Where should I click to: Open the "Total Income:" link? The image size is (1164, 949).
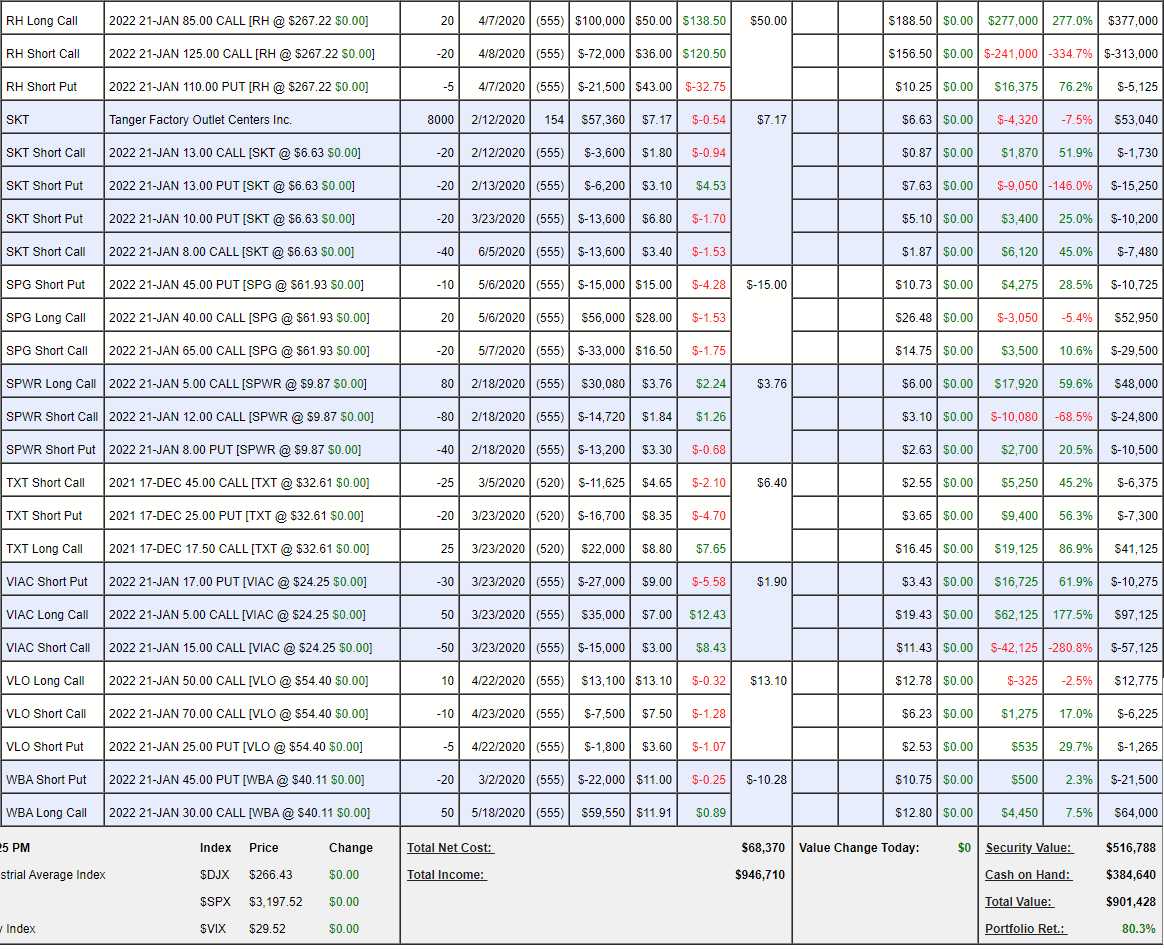pyautogui.click(x=446, y=875)
